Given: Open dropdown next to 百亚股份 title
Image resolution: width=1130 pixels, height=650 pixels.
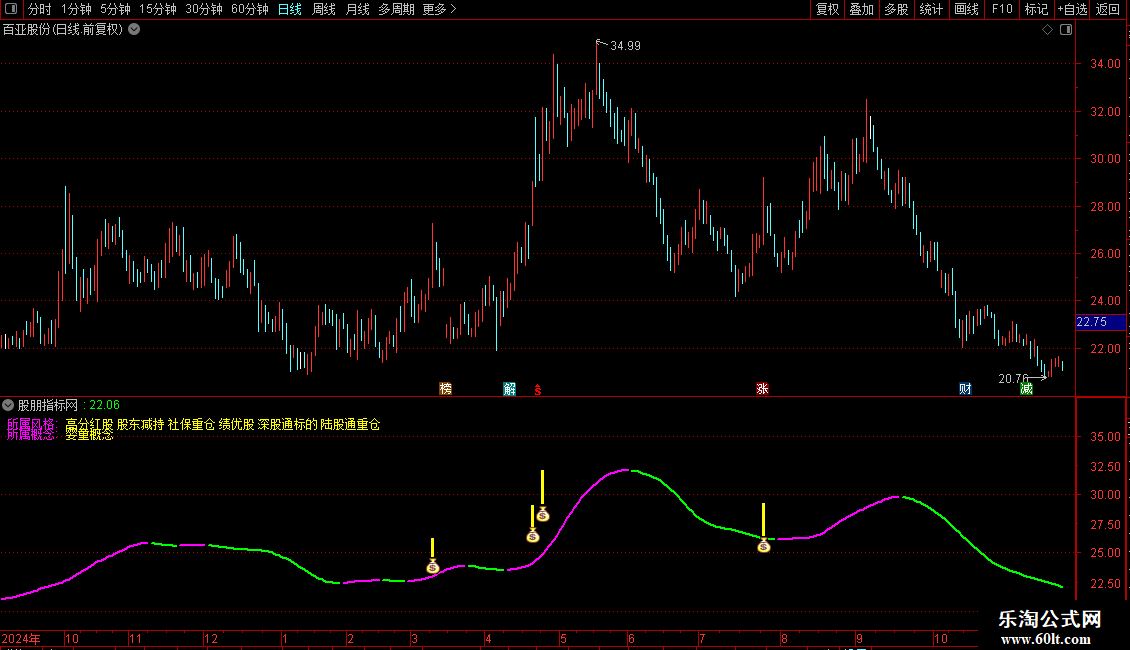Looking at the screenshot, I should click(x=134, y=30).
